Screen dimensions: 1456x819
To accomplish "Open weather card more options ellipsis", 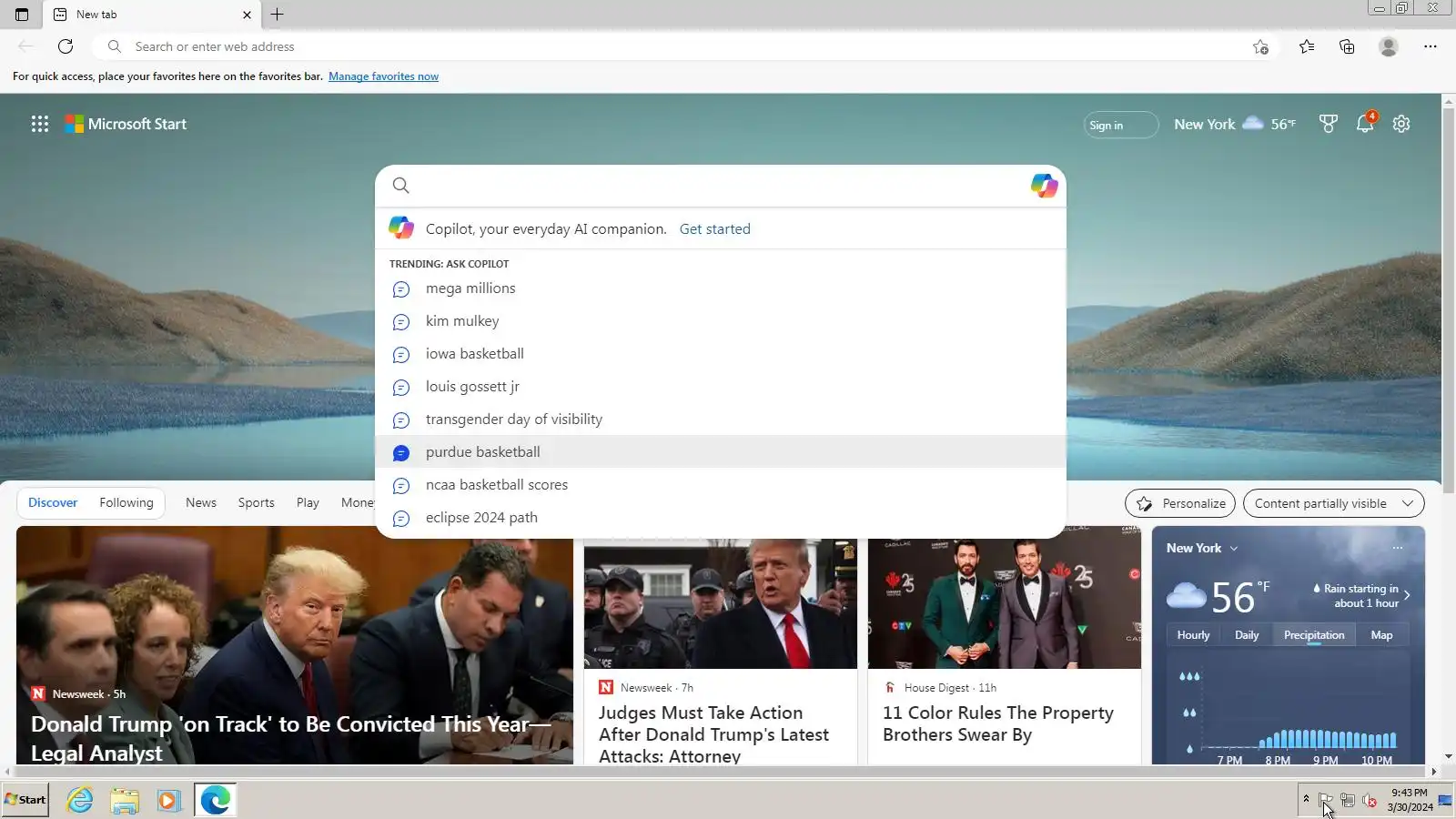I will pos(1398,548).
